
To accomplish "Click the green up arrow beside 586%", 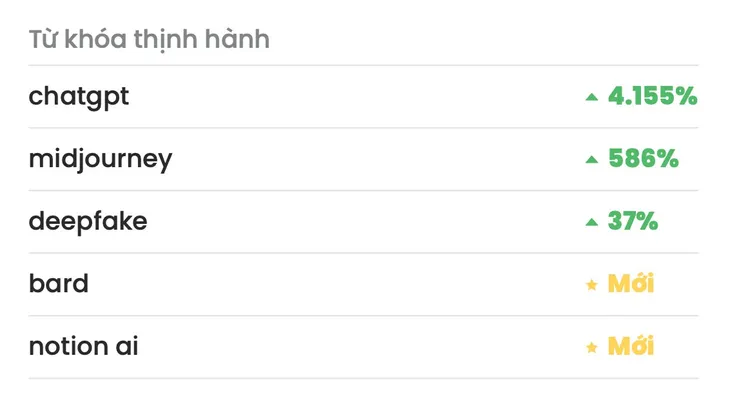I will pyautogui.click(x=592, y=160).
